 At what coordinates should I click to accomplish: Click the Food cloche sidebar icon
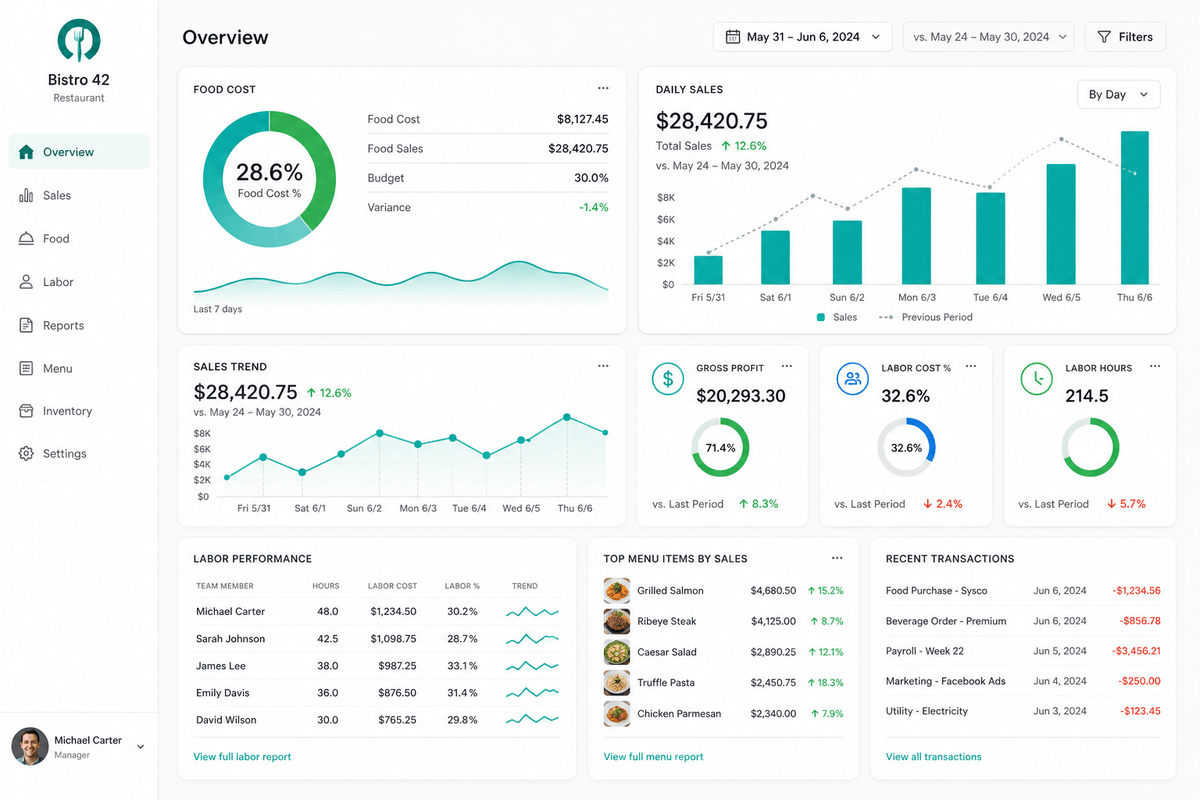click(x=26, y=238)
